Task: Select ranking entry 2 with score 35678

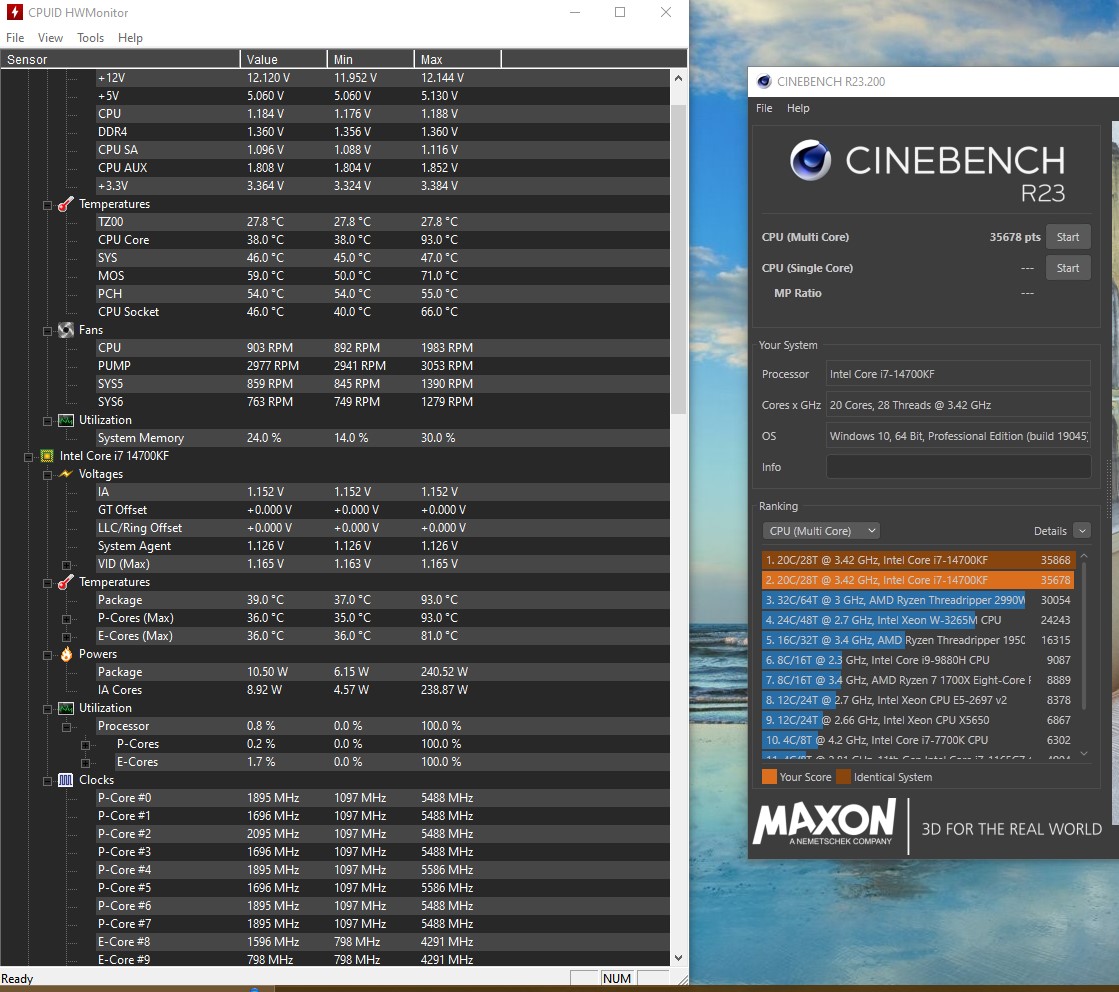Action: click(918, 580)
